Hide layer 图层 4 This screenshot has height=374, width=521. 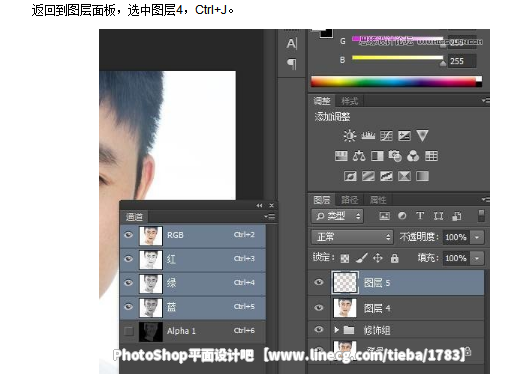click(x=319, y=308)
